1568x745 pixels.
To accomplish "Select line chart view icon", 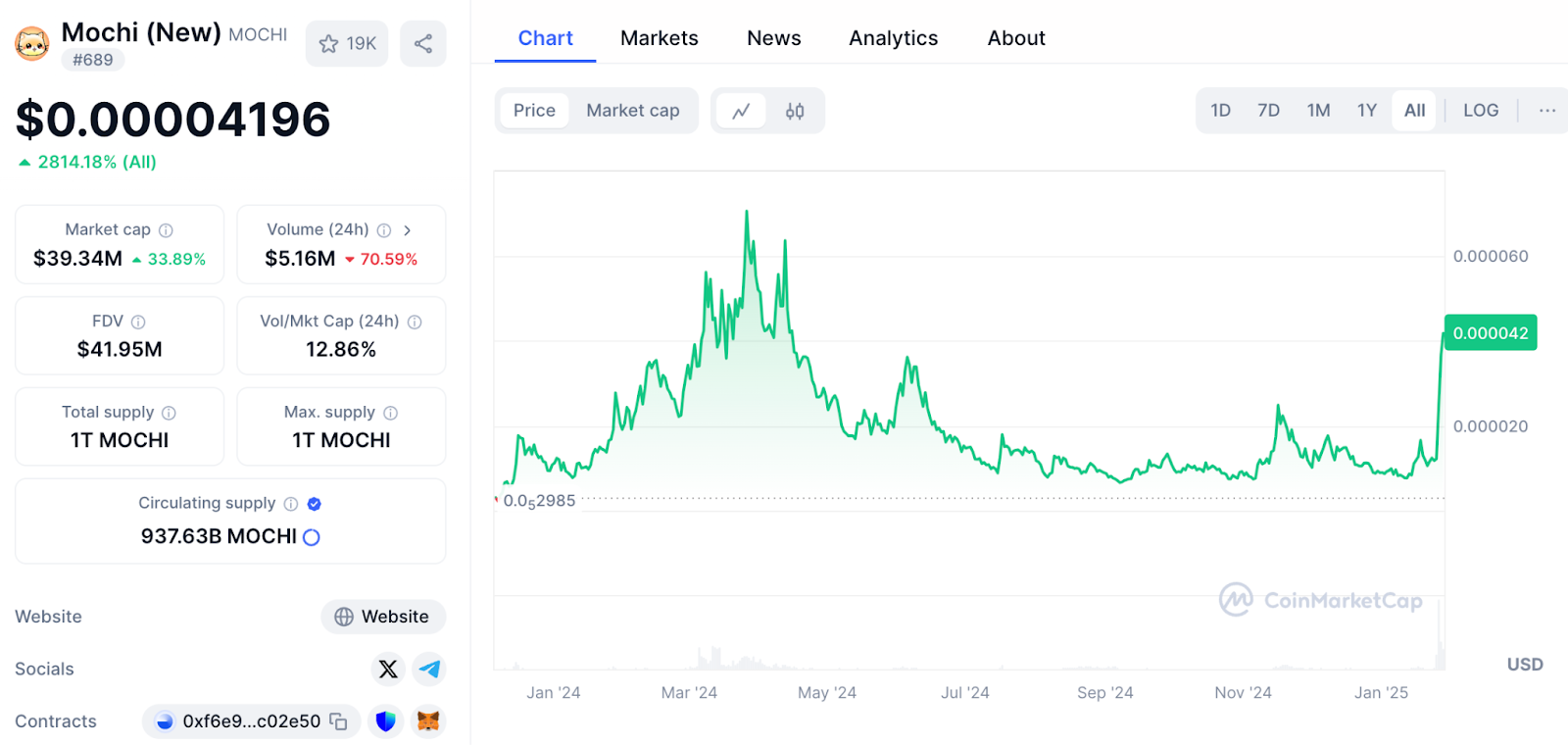I will coord(742,111).
